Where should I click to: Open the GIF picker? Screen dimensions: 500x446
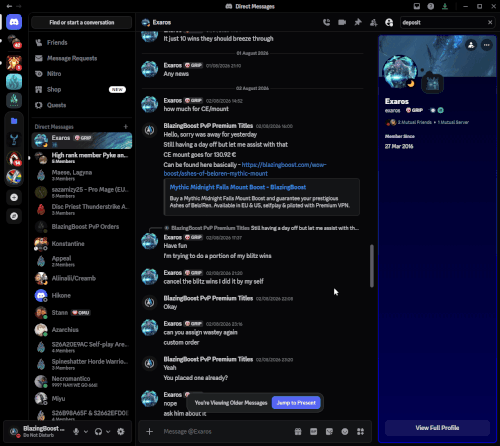pyautogui.click(x=314, y=432)
